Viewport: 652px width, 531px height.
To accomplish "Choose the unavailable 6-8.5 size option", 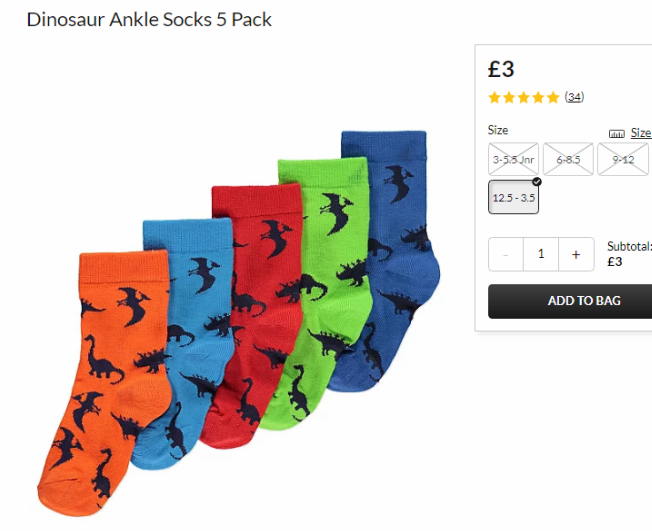I will tap(568, 159).
